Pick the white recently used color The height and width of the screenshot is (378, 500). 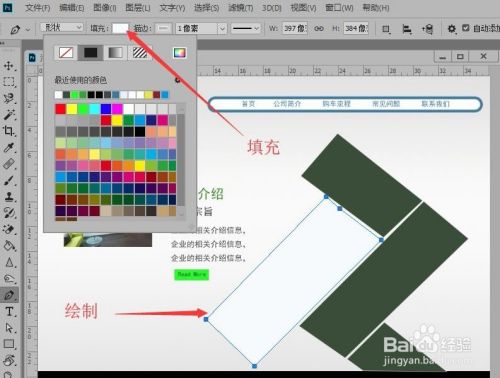coord(58,95)
